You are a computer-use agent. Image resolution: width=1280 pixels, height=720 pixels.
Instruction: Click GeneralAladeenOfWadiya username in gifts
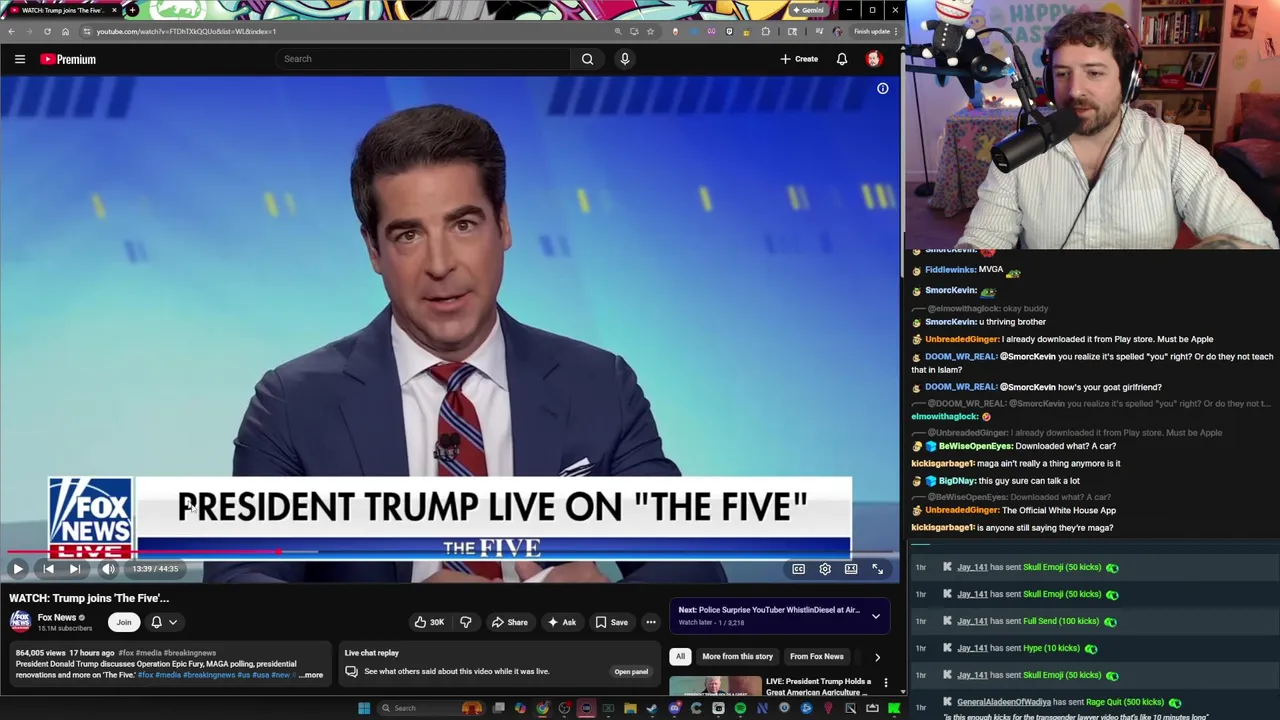[1004, 702]
